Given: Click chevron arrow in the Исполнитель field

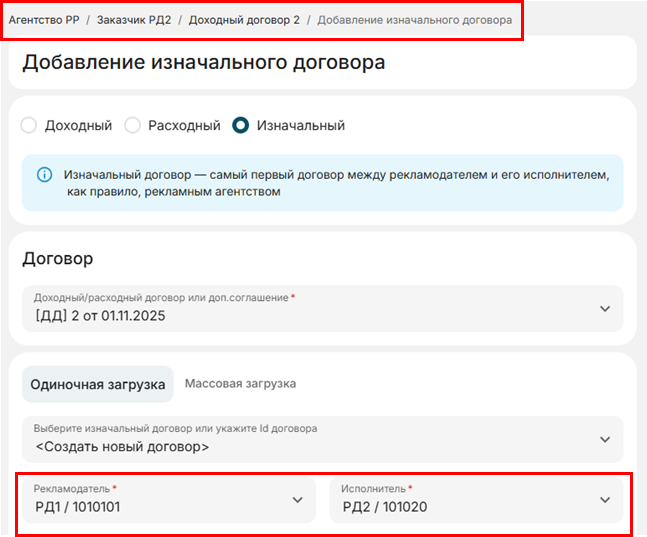Looking at the screenshot, I should pyautogui.click(x=604, y=499).
